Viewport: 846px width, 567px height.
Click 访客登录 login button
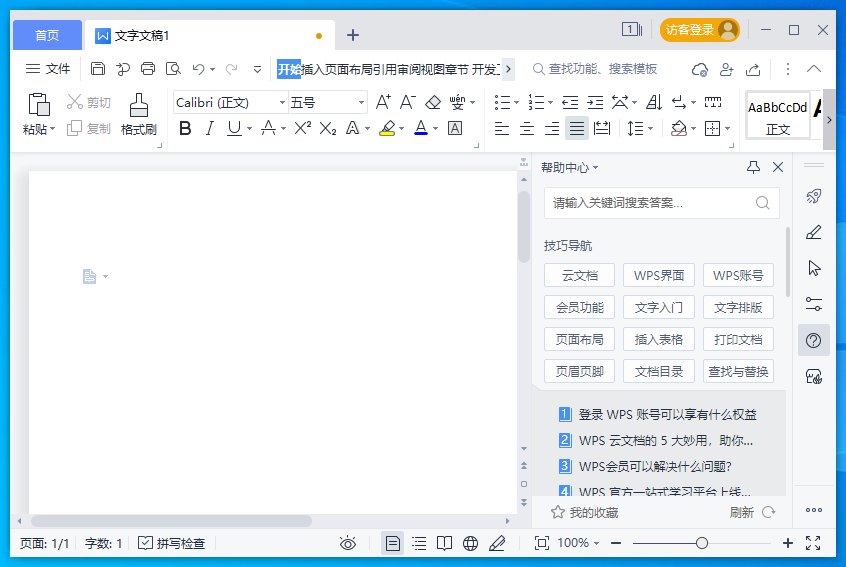coord(699,30)
